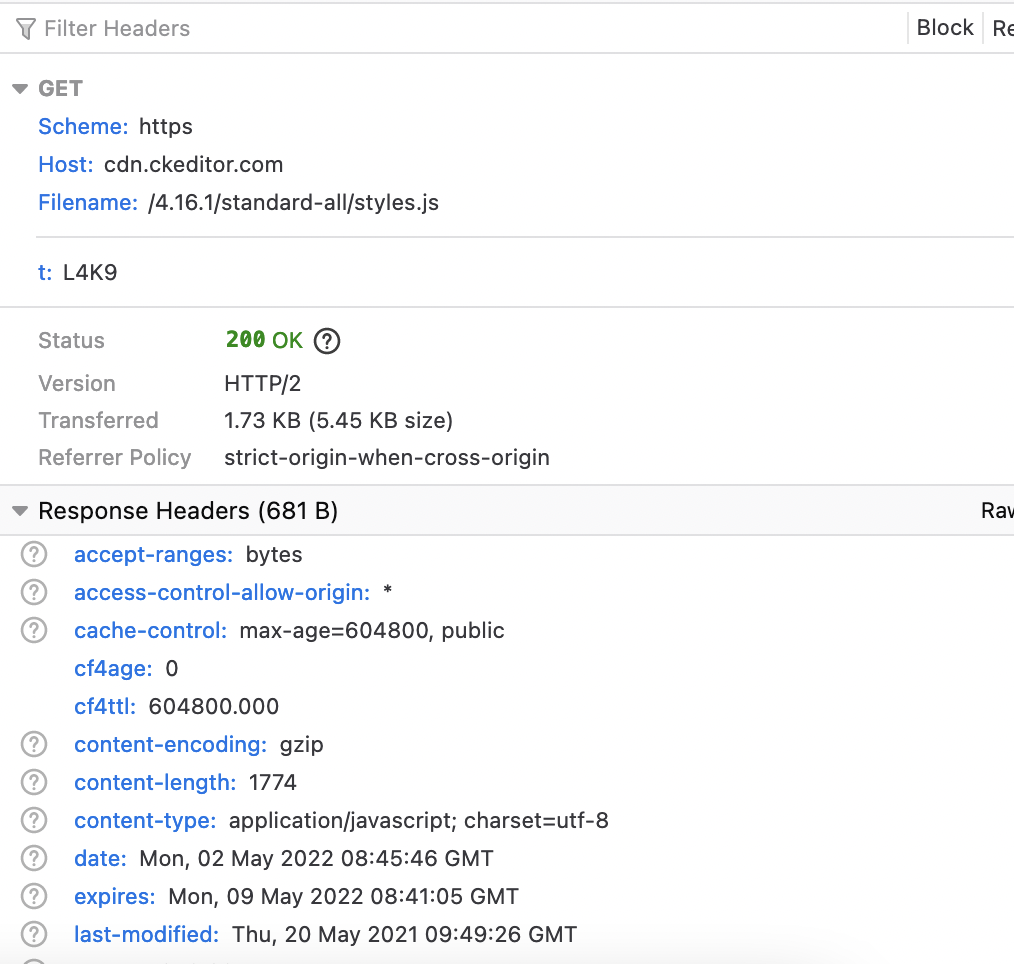The height and width of the screenshot is (964, 1014).
Task: Click the Block button
Action: click(944, 27)
